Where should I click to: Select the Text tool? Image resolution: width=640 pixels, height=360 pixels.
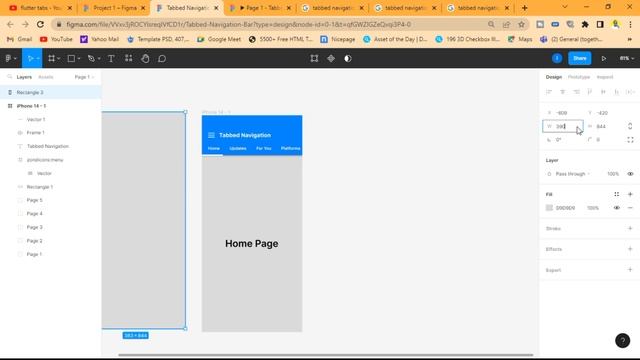point(111,58)
